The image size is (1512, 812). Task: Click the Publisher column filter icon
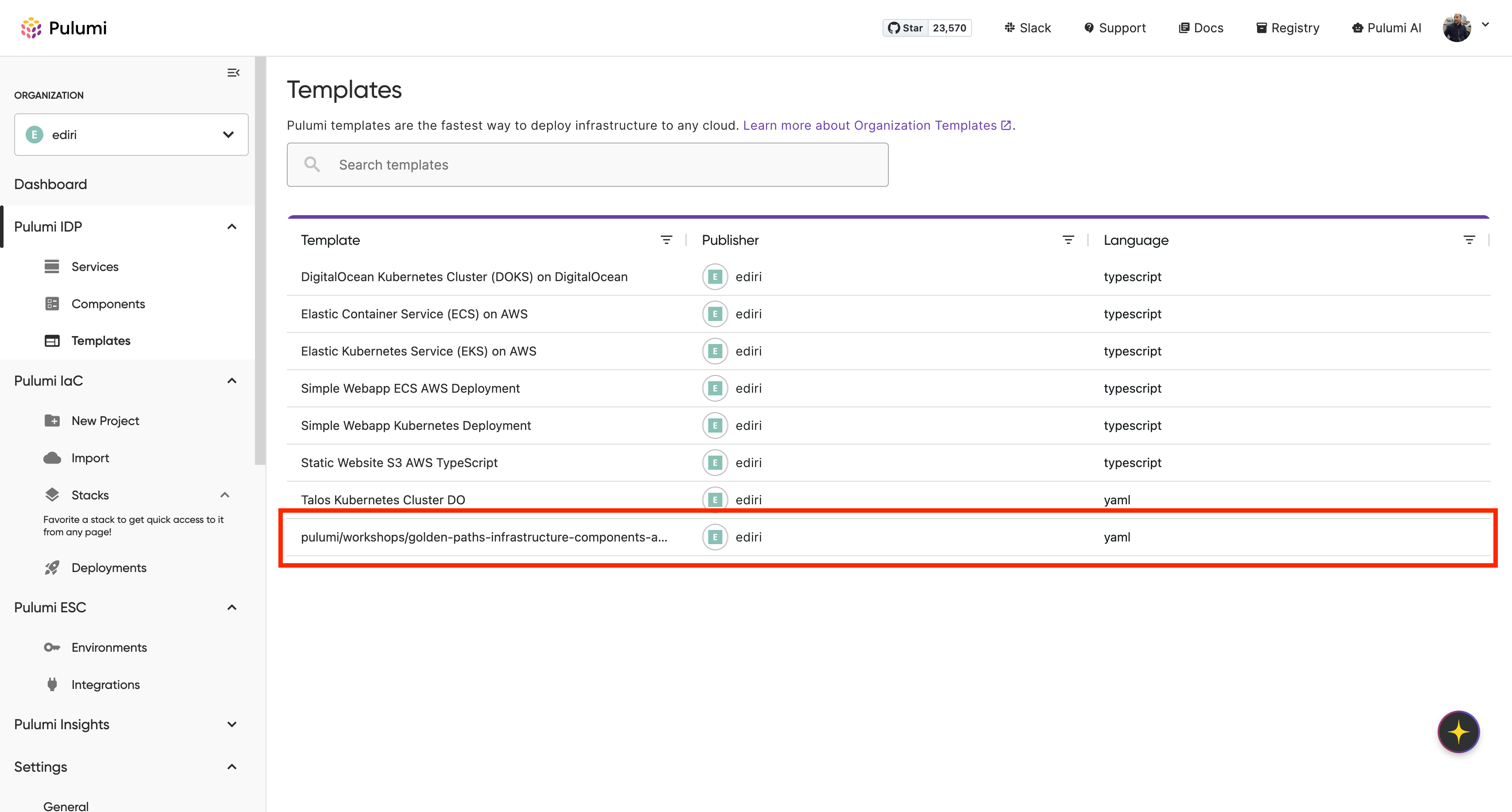(1068, 240)
